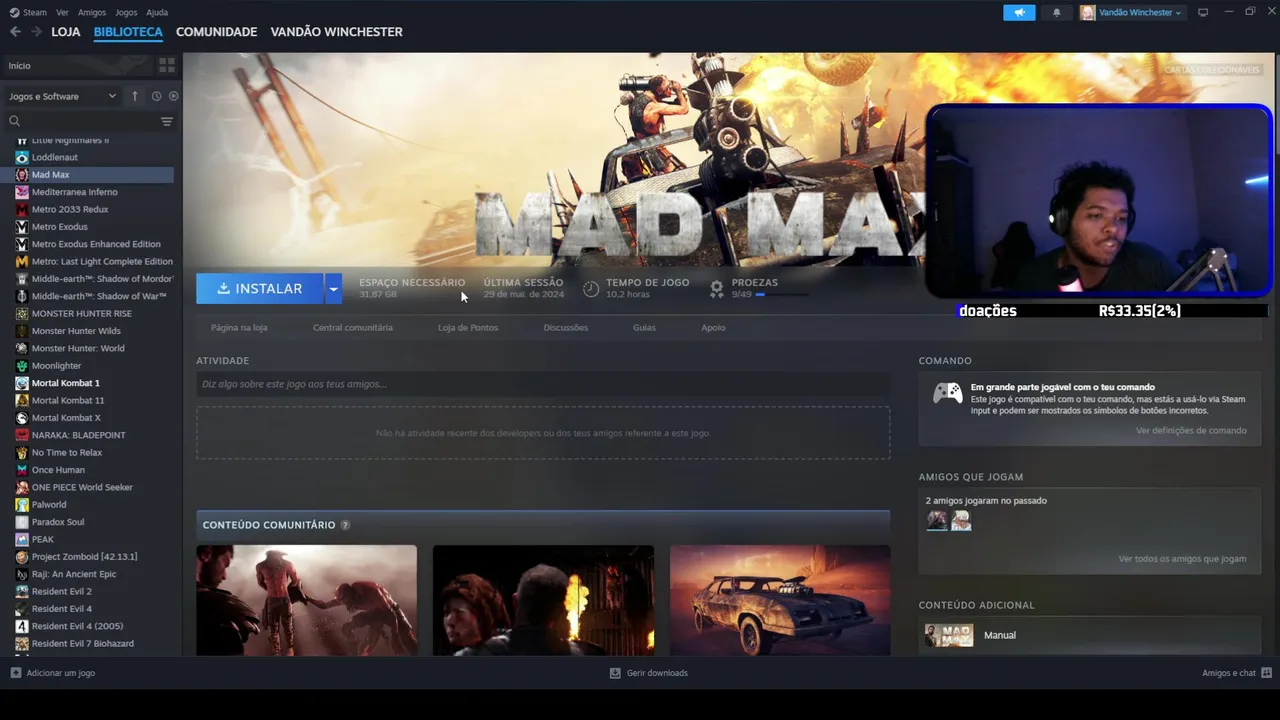Click the controller icon in Comando panel
The height and width of the screenshot is (720, 1280).
pos(948,393)
